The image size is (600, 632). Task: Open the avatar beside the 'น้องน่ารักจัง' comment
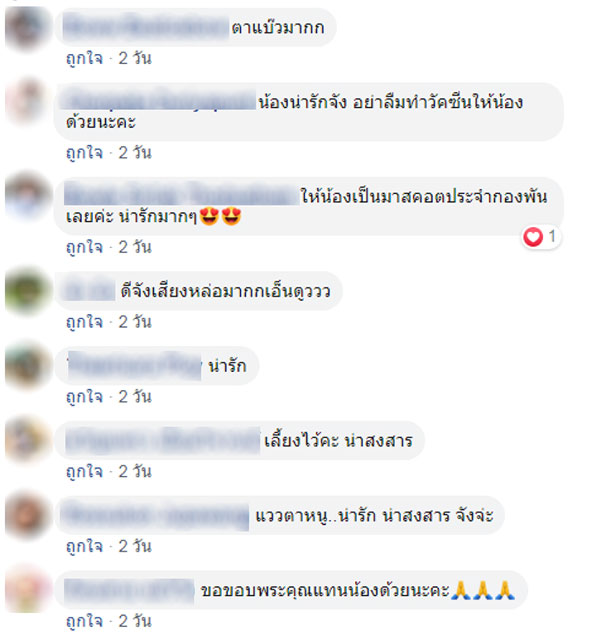click(27, 101)
